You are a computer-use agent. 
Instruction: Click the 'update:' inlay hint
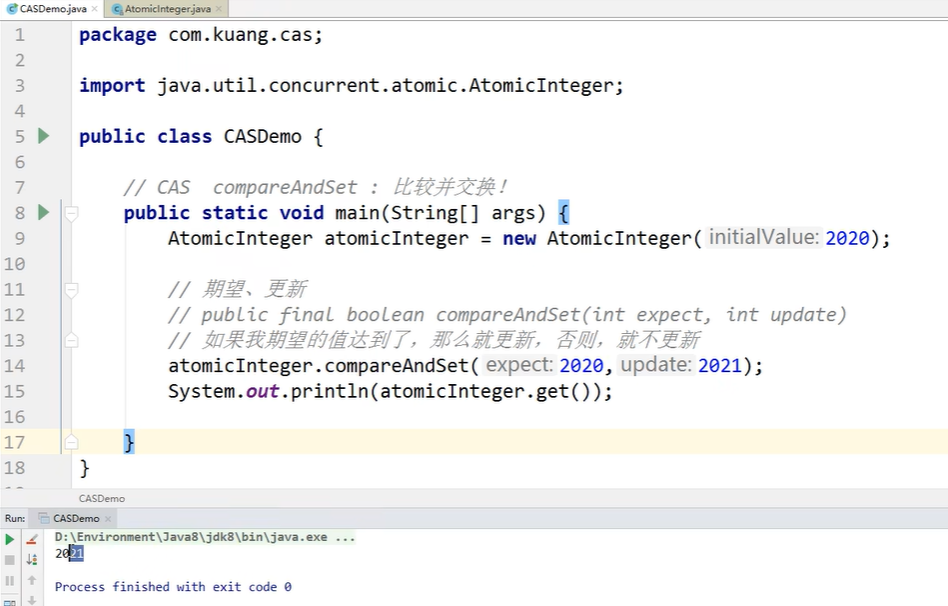pyautogui.click(x=656, y=365)
